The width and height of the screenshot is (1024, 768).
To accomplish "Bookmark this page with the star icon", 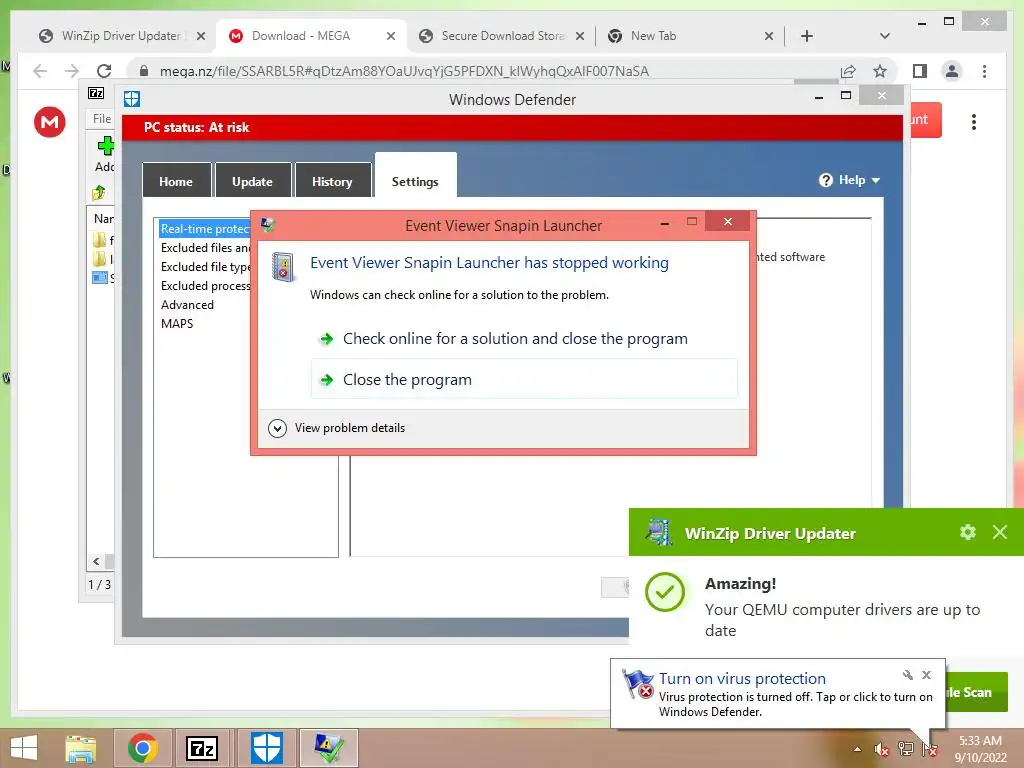I will pos(880,71).
